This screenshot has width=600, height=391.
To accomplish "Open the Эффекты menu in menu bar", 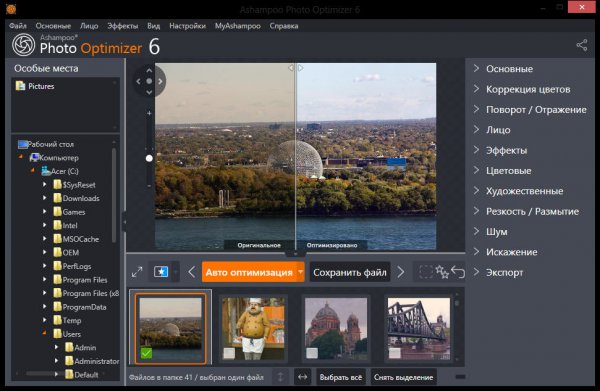I will tap(122, 26).
